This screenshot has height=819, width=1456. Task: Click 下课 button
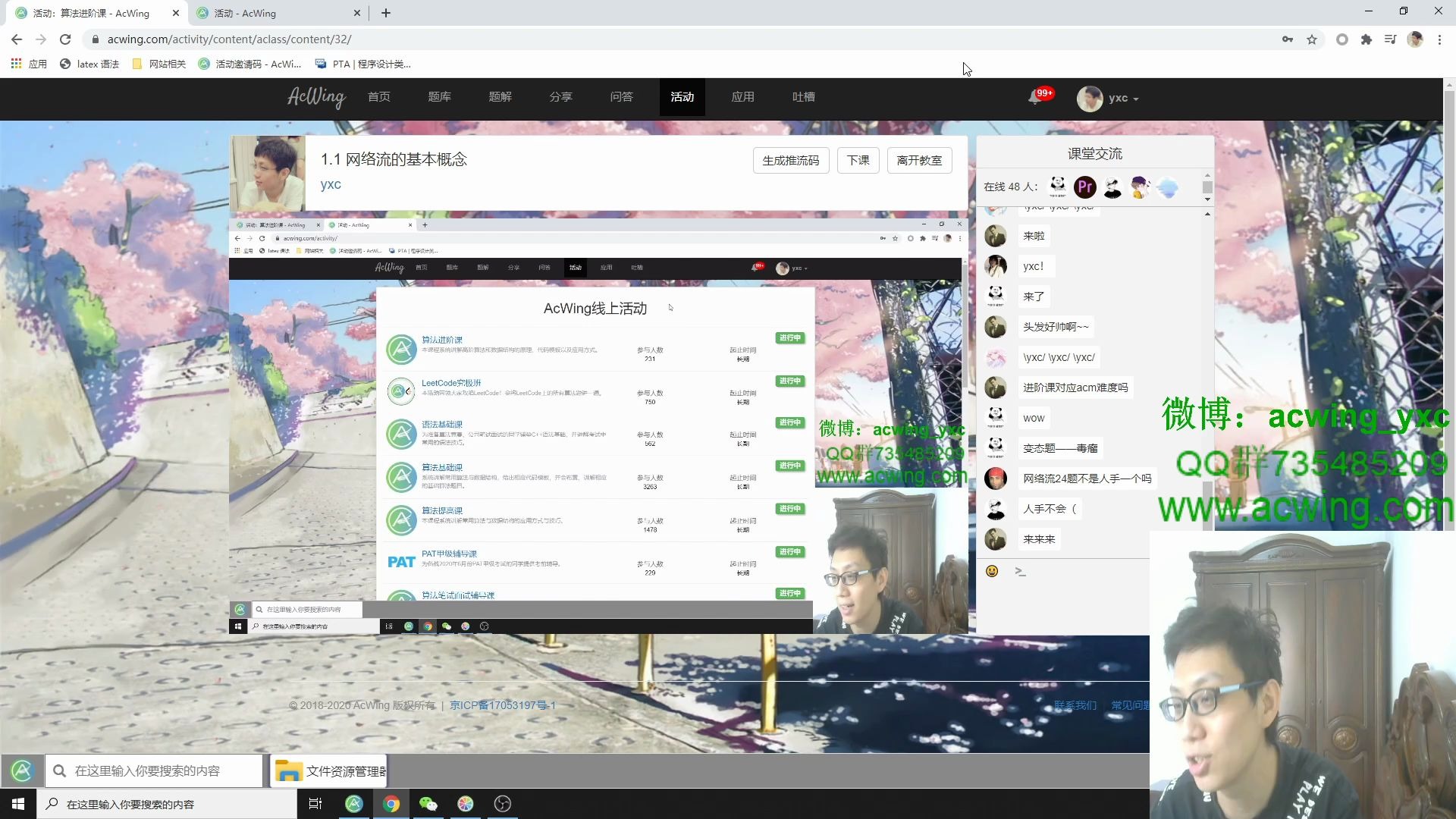click(858, 160)
